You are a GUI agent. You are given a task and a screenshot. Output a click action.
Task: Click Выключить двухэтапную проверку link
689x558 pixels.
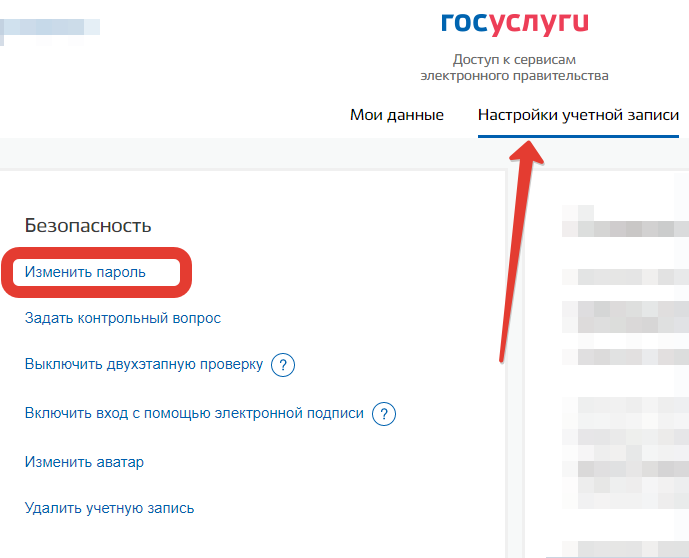(x=144, y=364)
